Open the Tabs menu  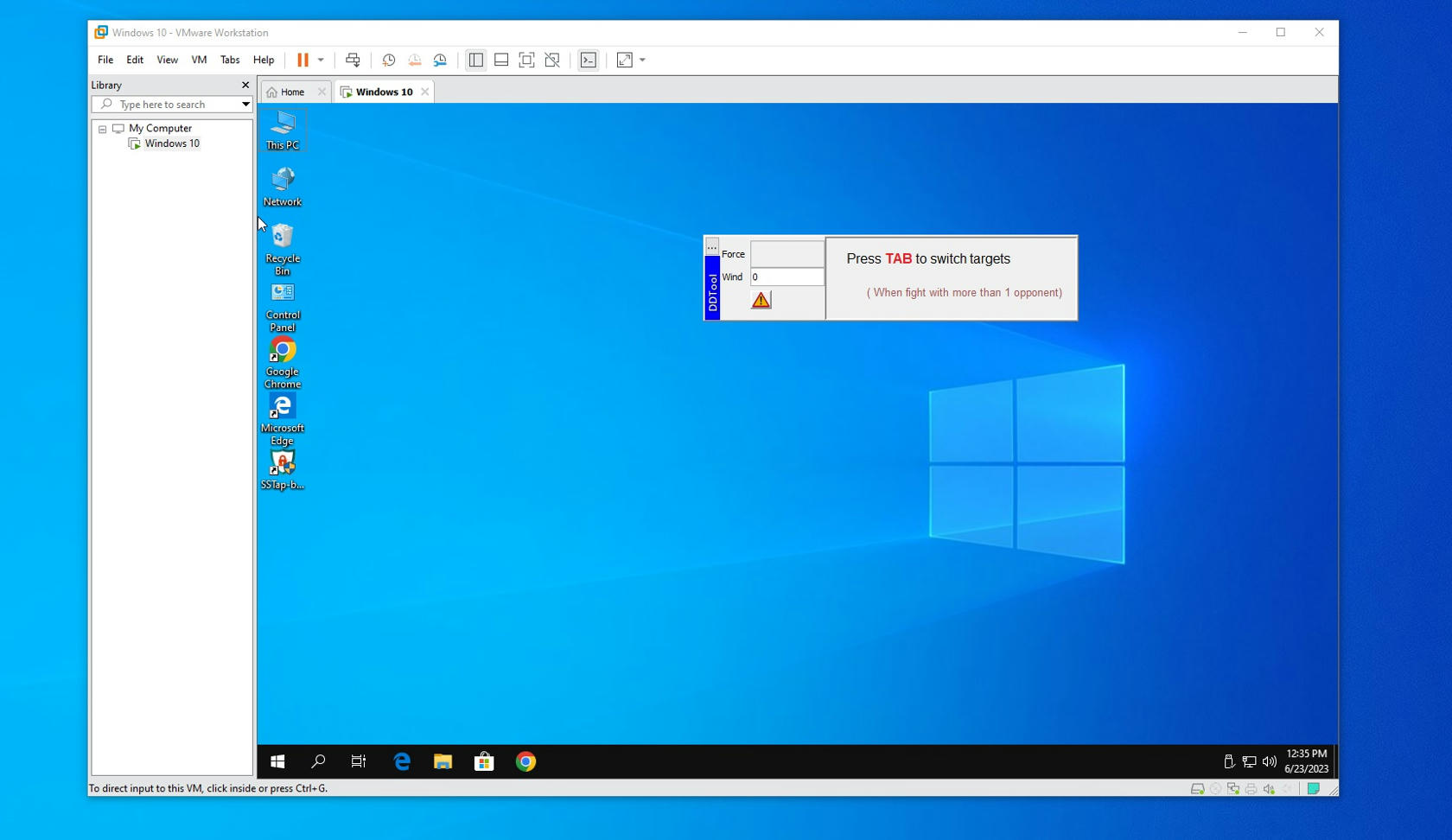pyautogui.click(x=230, y=60)
